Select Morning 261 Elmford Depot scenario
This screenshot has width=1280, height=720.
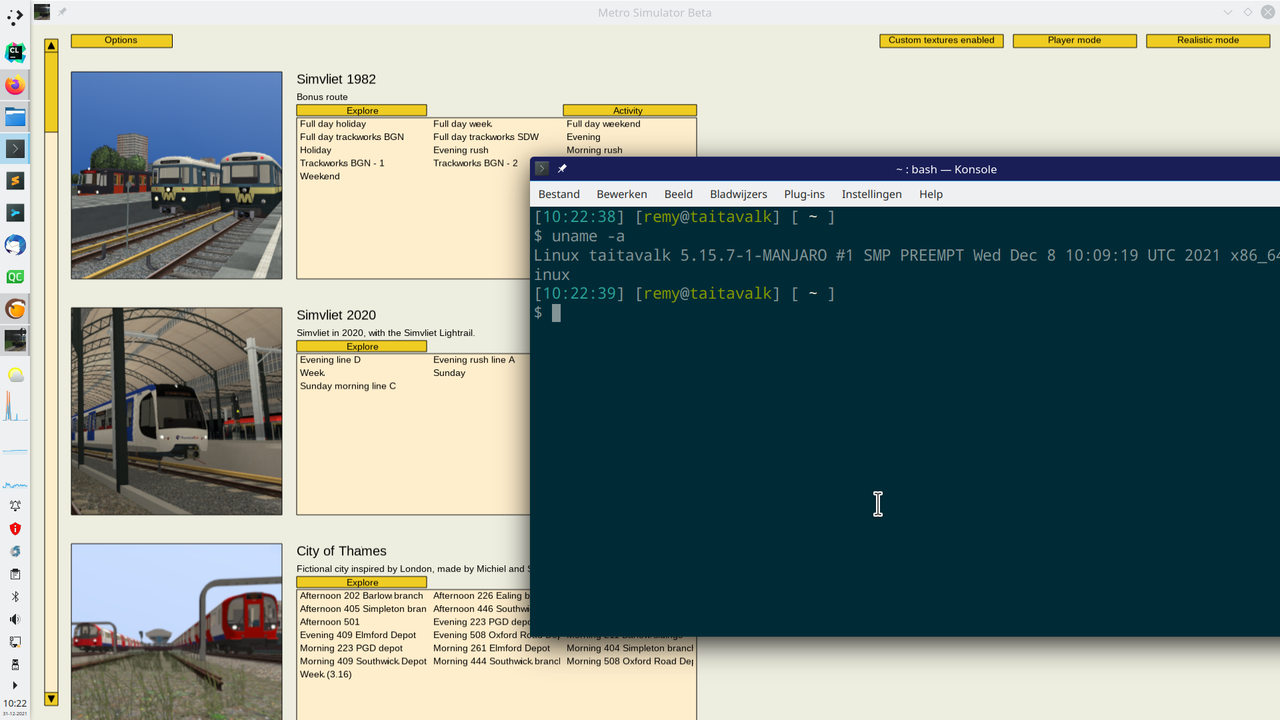(492, 648)
